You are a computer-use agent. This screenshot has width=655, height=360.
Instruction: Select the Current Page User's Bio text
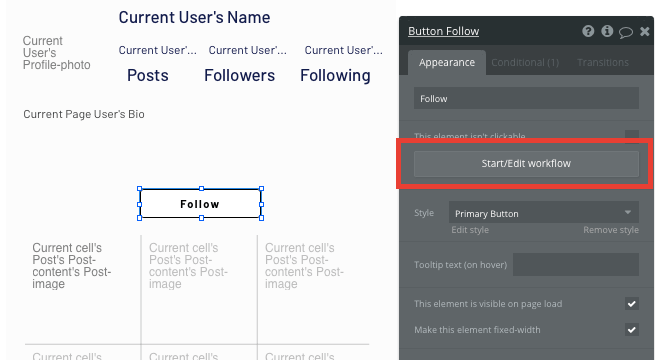(x=84, y=114)
